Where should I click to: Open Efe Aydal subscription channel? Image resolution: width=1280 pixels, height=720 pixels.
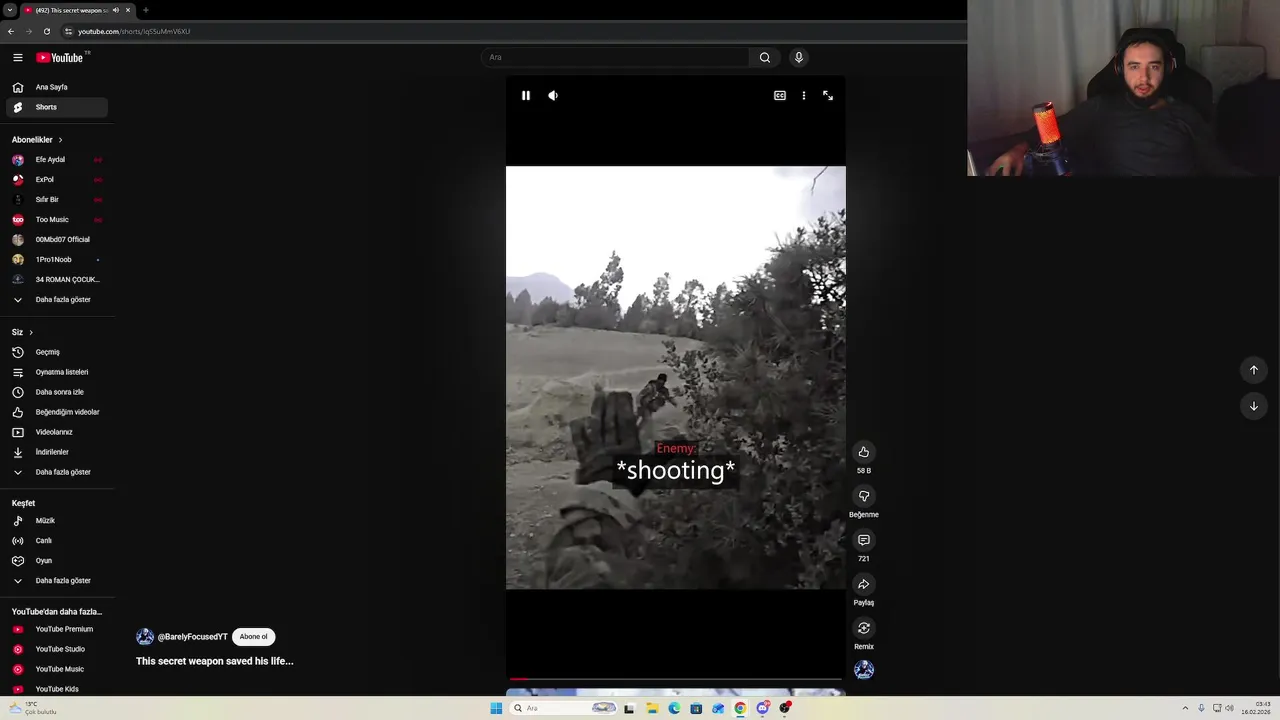click(x=57, y=160)
